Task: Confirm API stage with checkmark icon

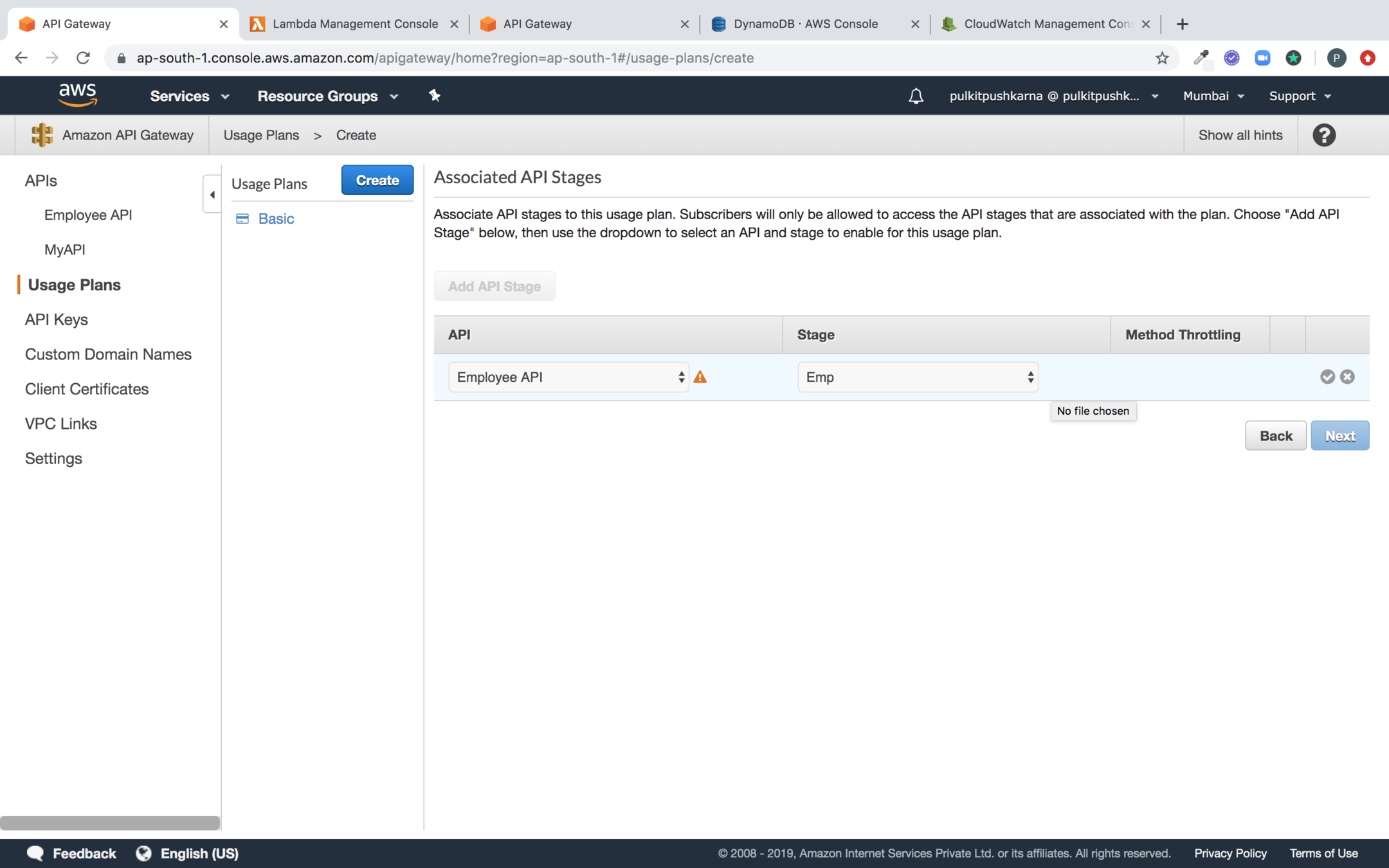Action: (x=1327, y=377)
